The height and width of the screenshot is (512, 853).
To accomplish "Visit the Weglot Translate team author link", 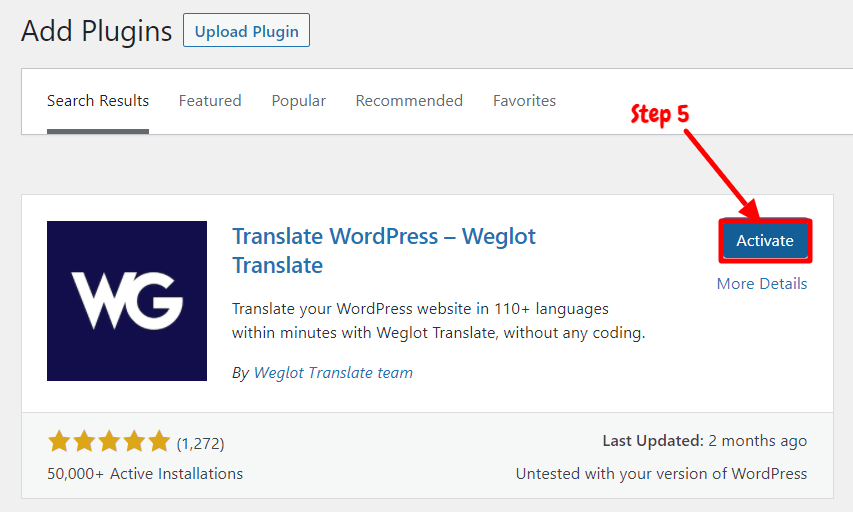I will 333,373.
